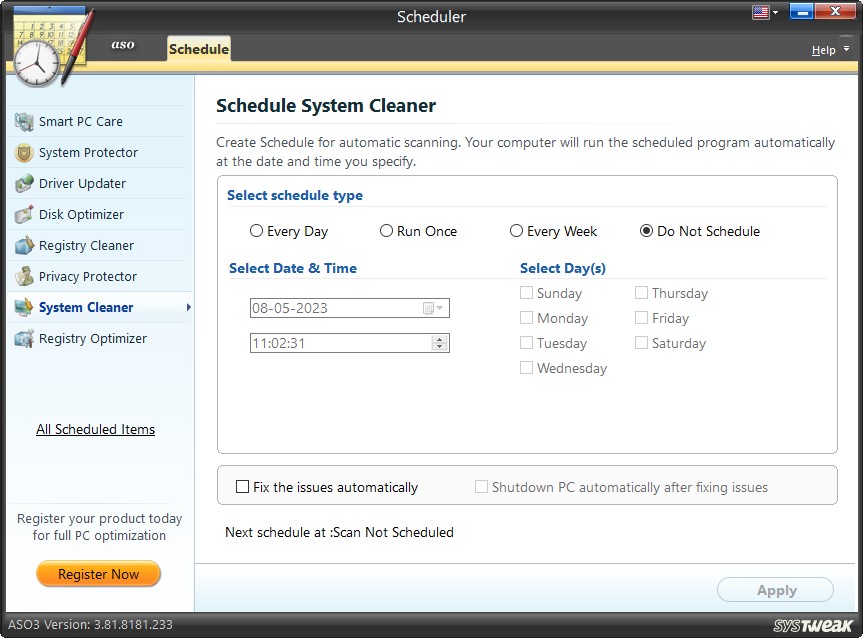Switch to the Schedule tab
The image size is (864, 639).
197,48
